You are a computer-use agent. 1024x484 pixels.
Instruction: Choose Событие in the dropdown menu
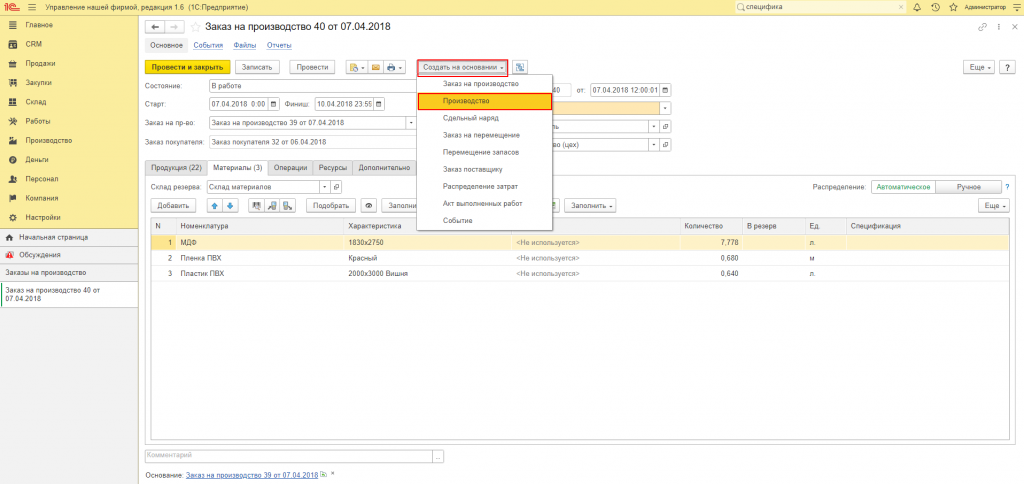point(485,220)
